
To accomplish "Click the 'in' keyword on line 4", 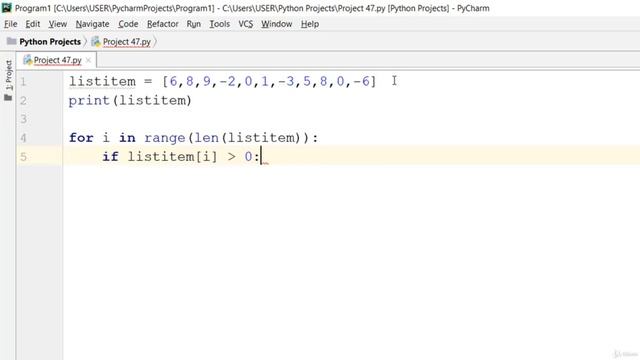I will pos(127,138).
